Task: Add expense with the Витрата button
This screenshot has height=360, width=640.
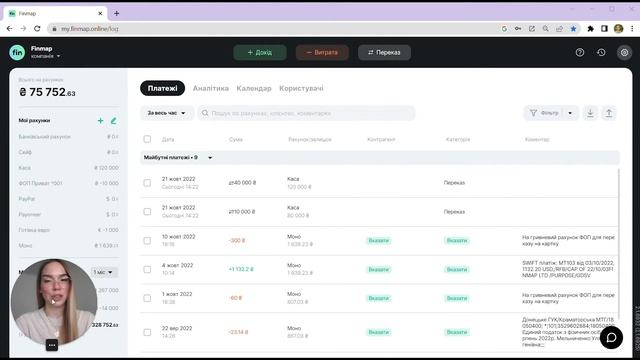Action: [322, 52]
